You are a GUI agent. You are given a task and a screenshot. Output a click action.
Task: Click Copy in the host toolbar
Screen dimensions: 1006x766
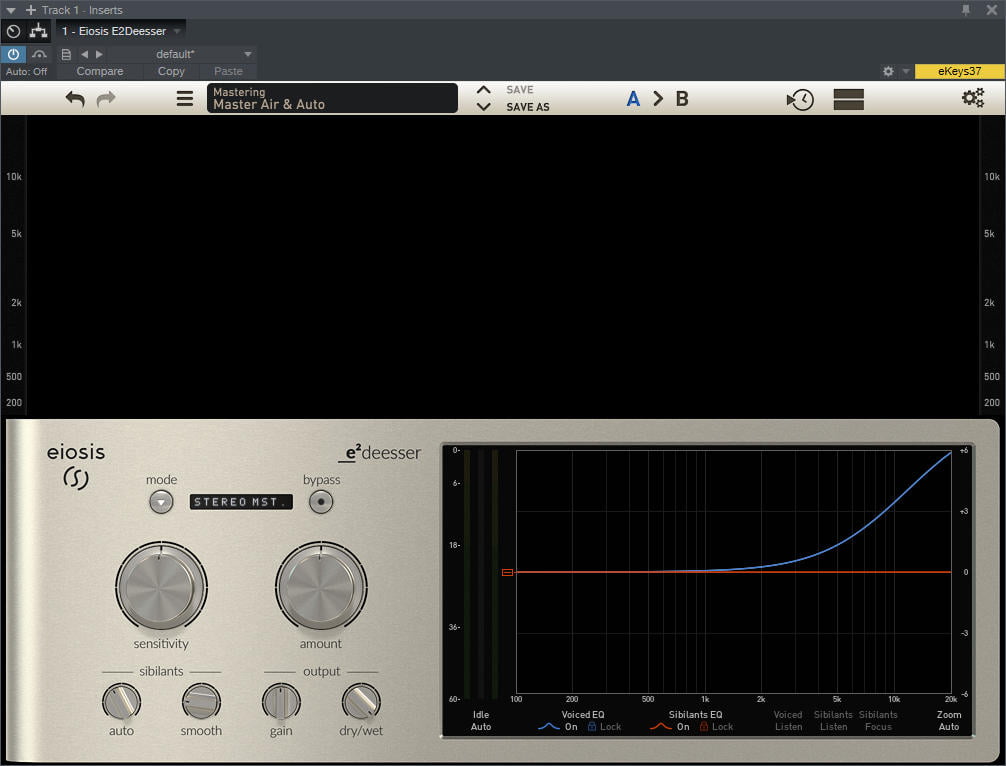tap(171, 71)
